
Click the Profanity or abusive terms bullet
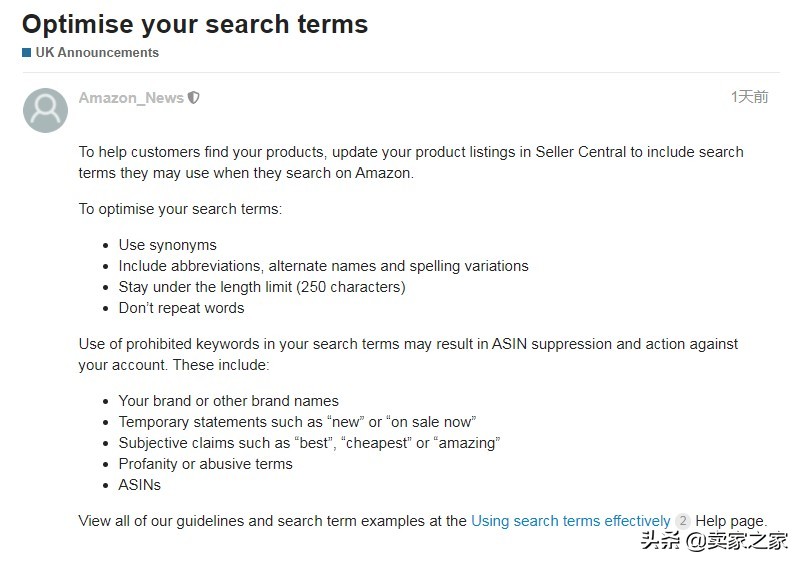click(205, 464)
